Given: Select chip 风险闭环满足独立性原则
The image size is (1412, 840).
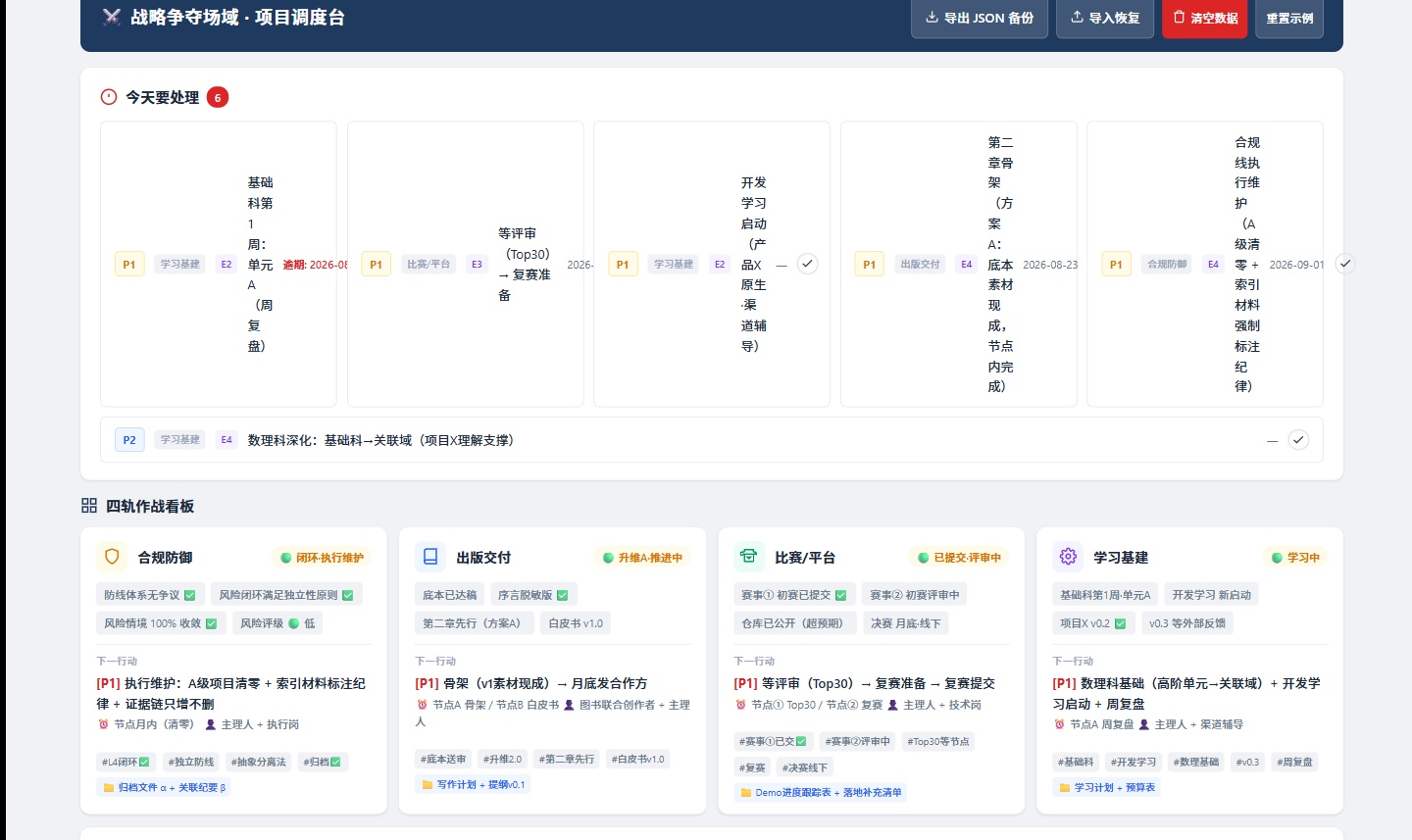Looking at the screenshot, I should point(286,595).
